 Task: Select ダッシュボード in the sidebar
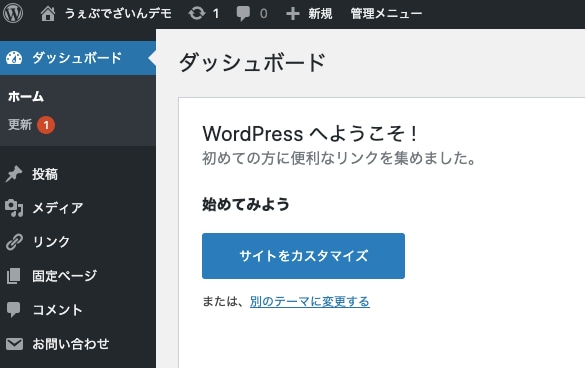point(77,58)
